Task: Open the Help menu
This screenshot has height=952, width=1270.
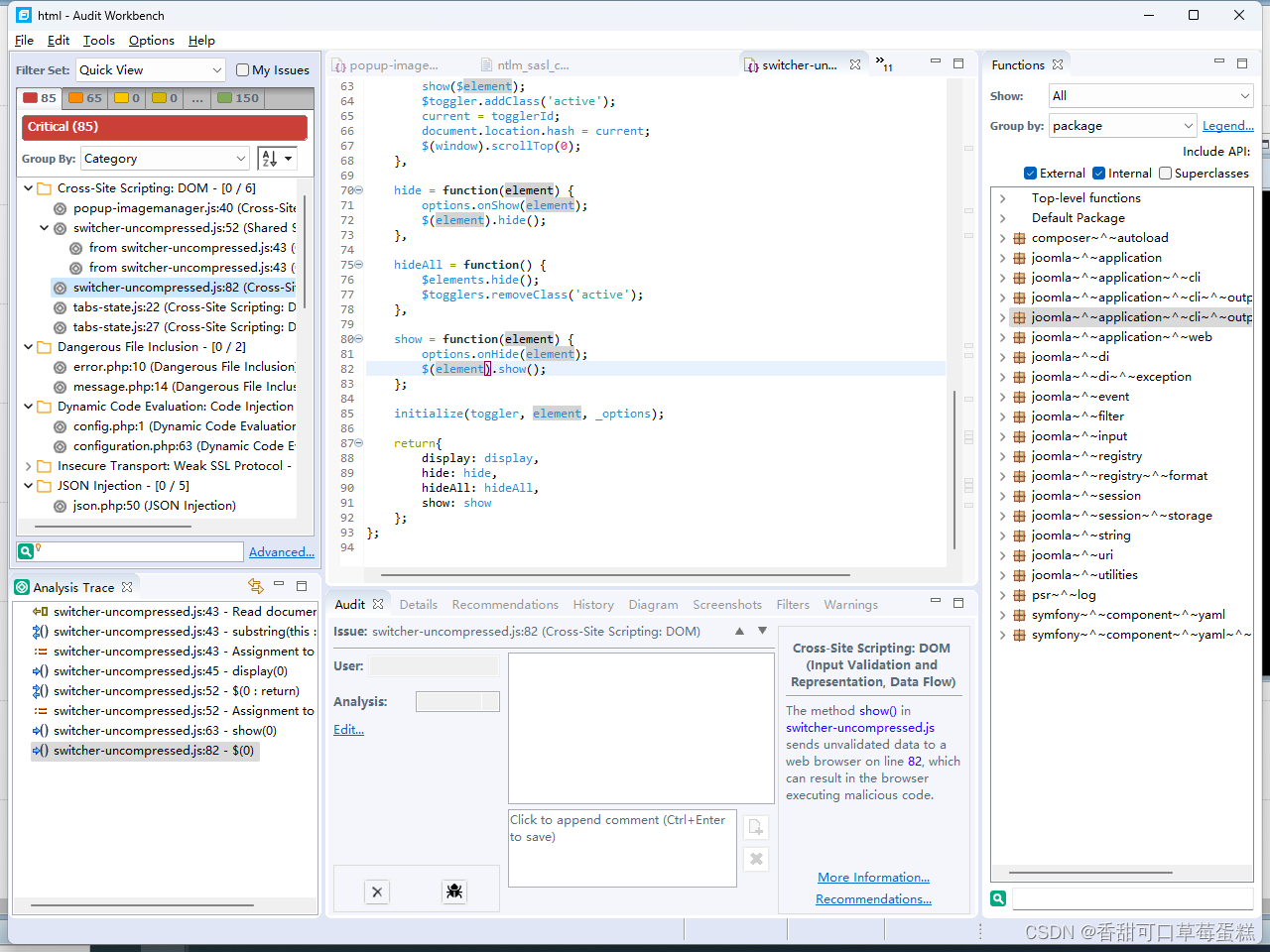Action: [x=201, y=41]
